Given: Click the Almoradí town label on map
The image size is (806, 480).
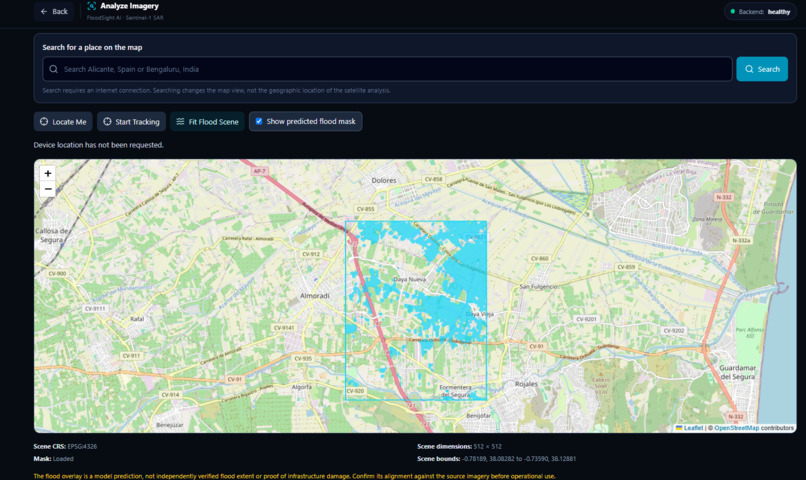Looking at the screenshot, I should [315, 296].
